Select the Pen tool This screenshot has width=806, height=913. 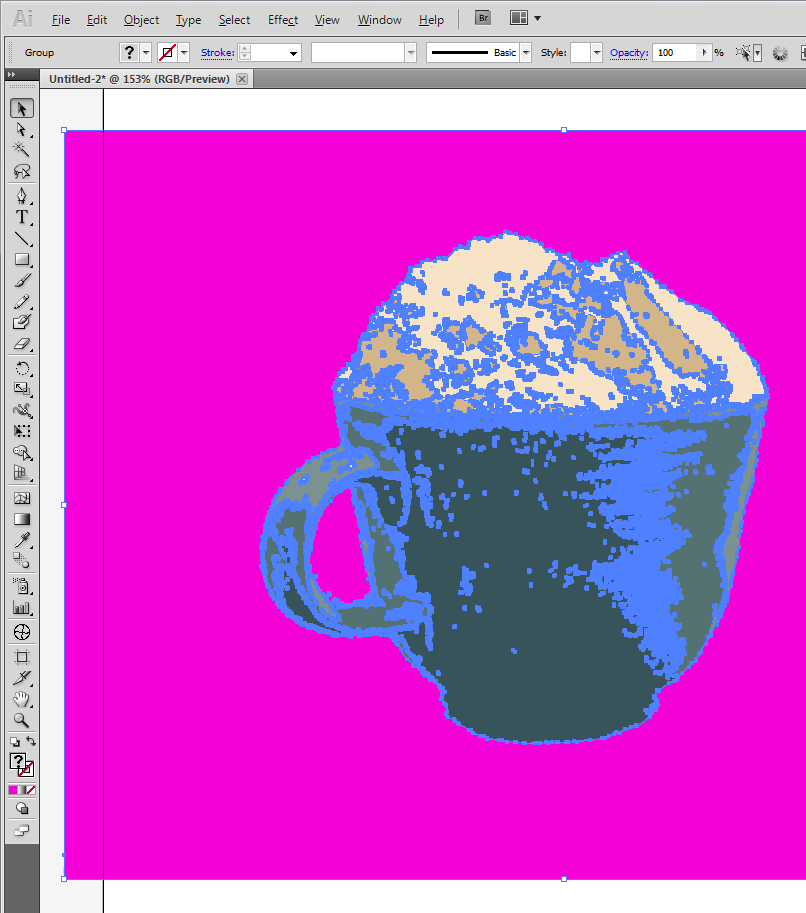coord(21,195)
